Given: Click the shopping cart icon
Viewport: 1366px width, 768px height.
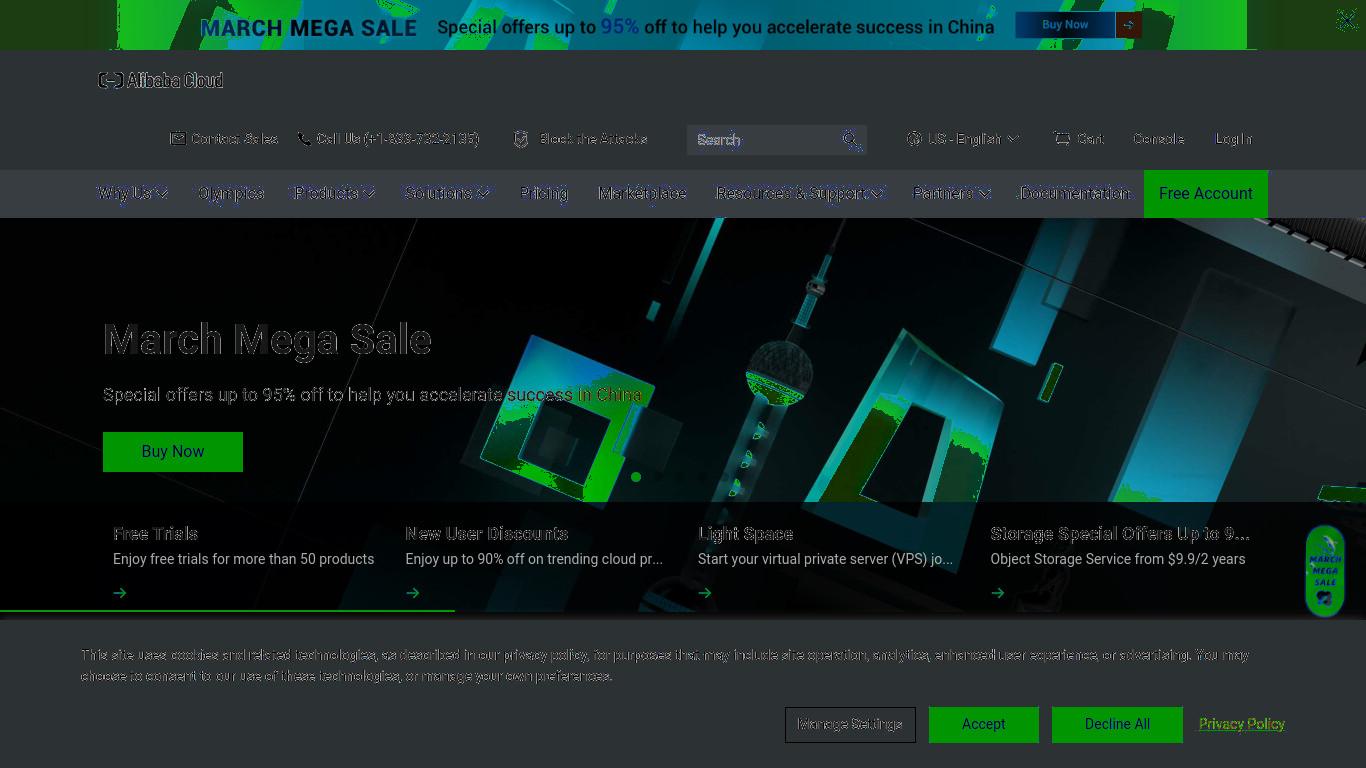Looking at the screenshot, I should pos(1062,138).
